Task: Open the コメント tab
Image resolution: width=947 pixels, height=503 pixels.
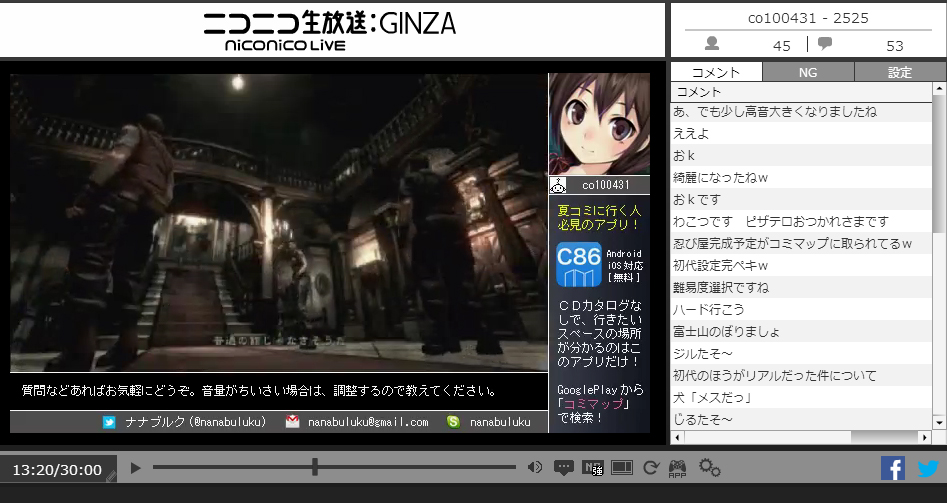Action: pyautogui.click(x=716, y=72)
